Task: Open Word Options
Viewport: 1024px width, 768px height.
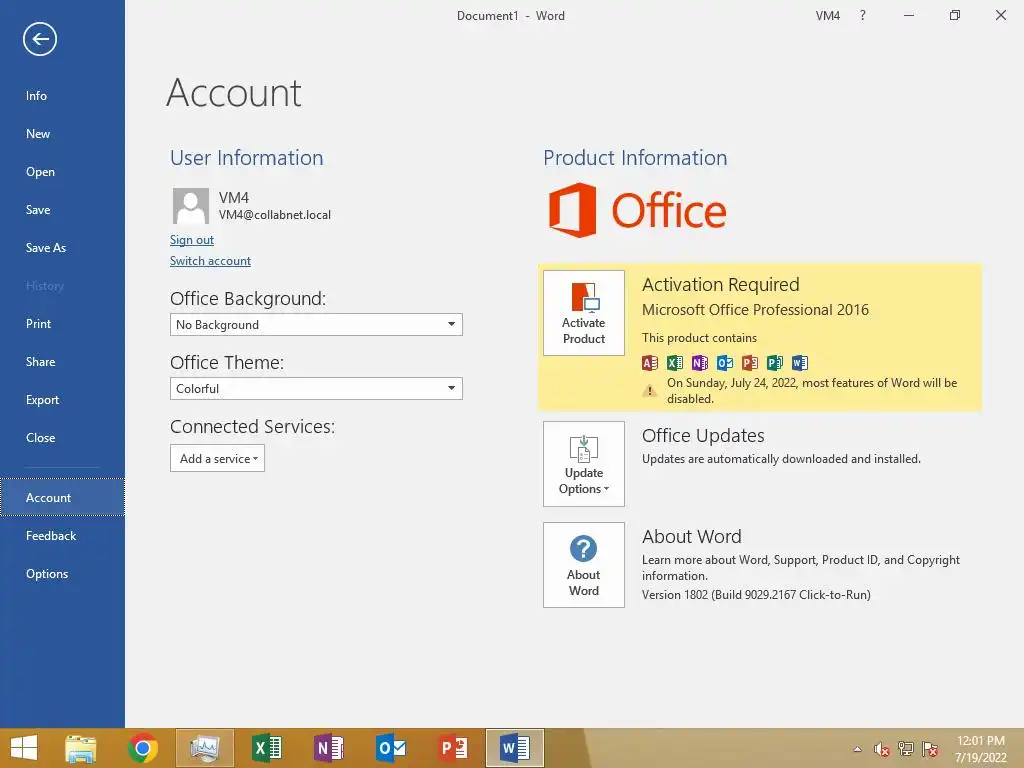Action: pyautogui.click(x=47, y=574)
